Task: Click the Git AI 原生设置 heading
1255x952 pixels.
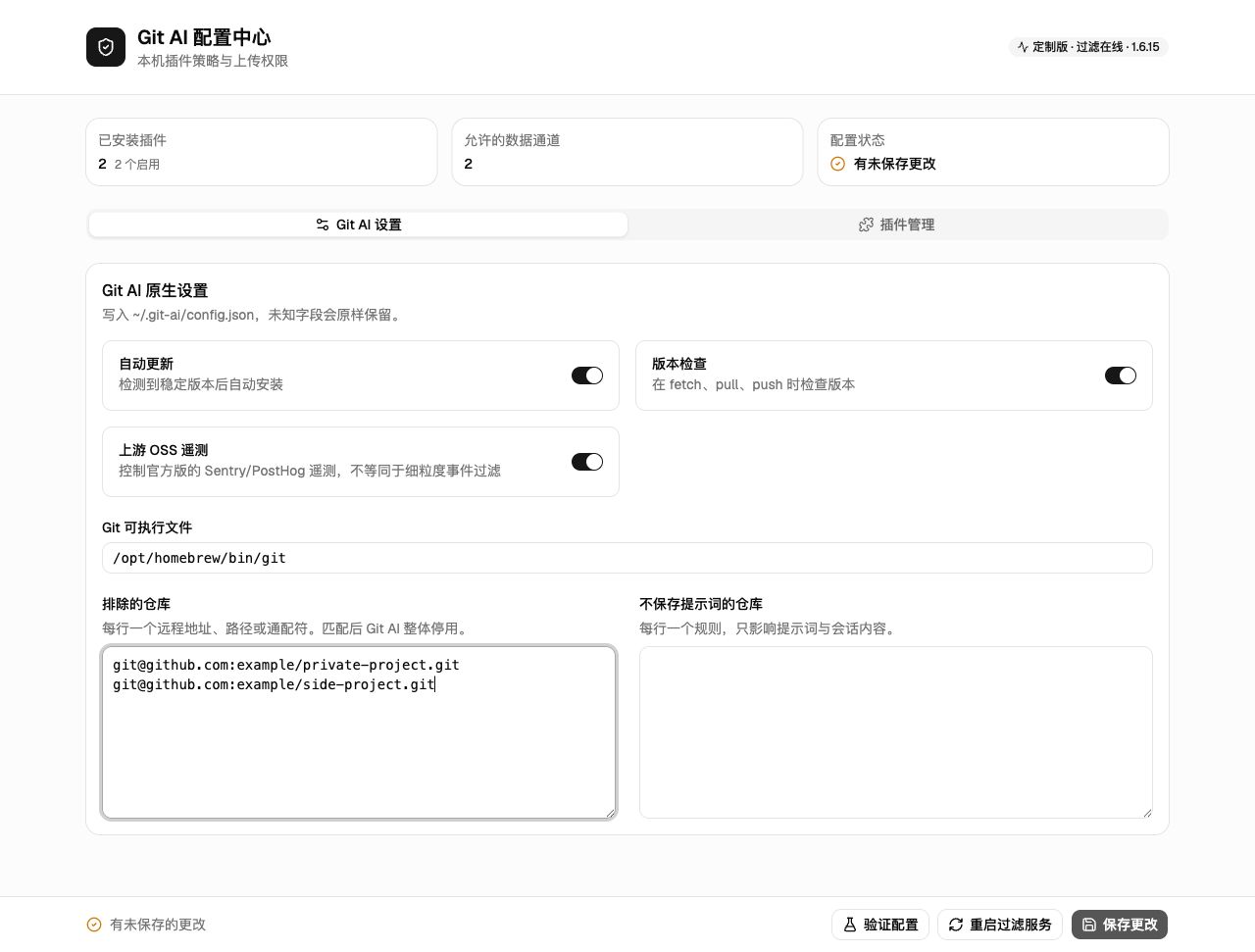Action: click(x=155, y=291)
